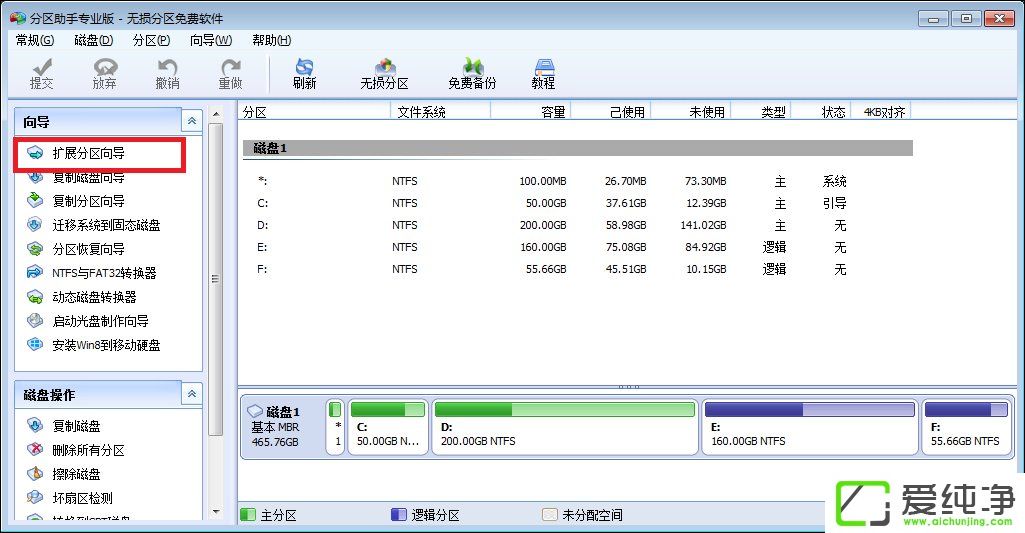This screenshot has width=1025, height=533.
Task: Click 坏扇区检测 in disk operations
Action: click(69, 498)
